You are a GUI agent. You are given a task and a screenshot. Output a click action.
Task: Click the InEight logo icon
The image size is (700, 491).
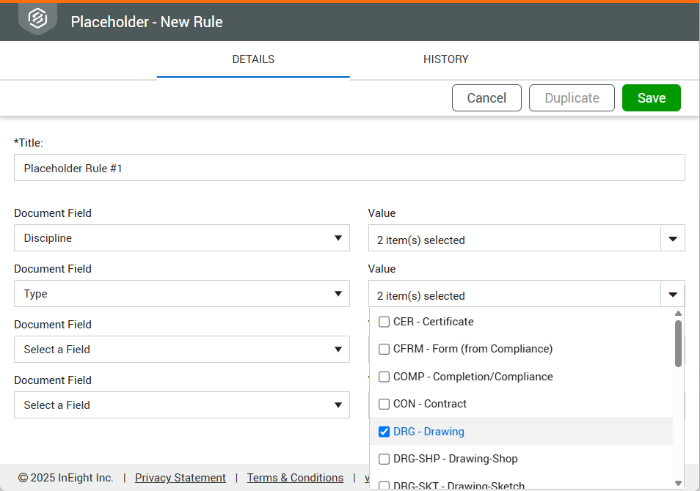tap(37, 19)
